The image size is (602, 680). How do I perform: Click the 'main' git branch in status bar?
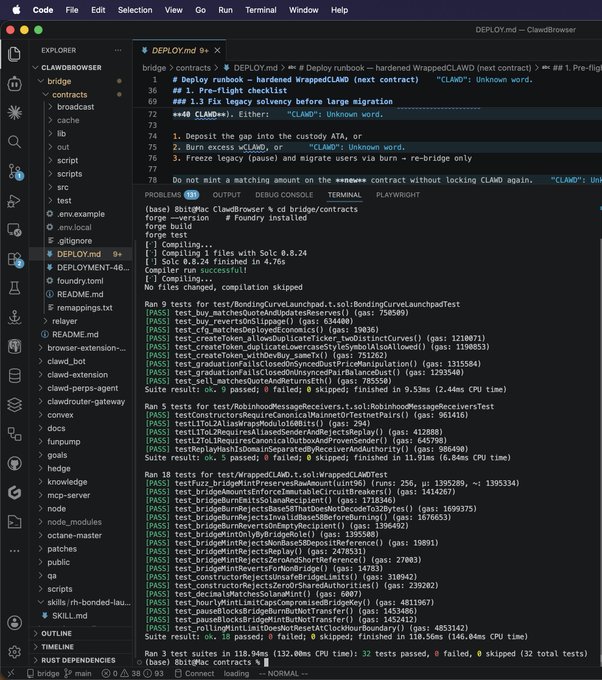pos(78,673)
